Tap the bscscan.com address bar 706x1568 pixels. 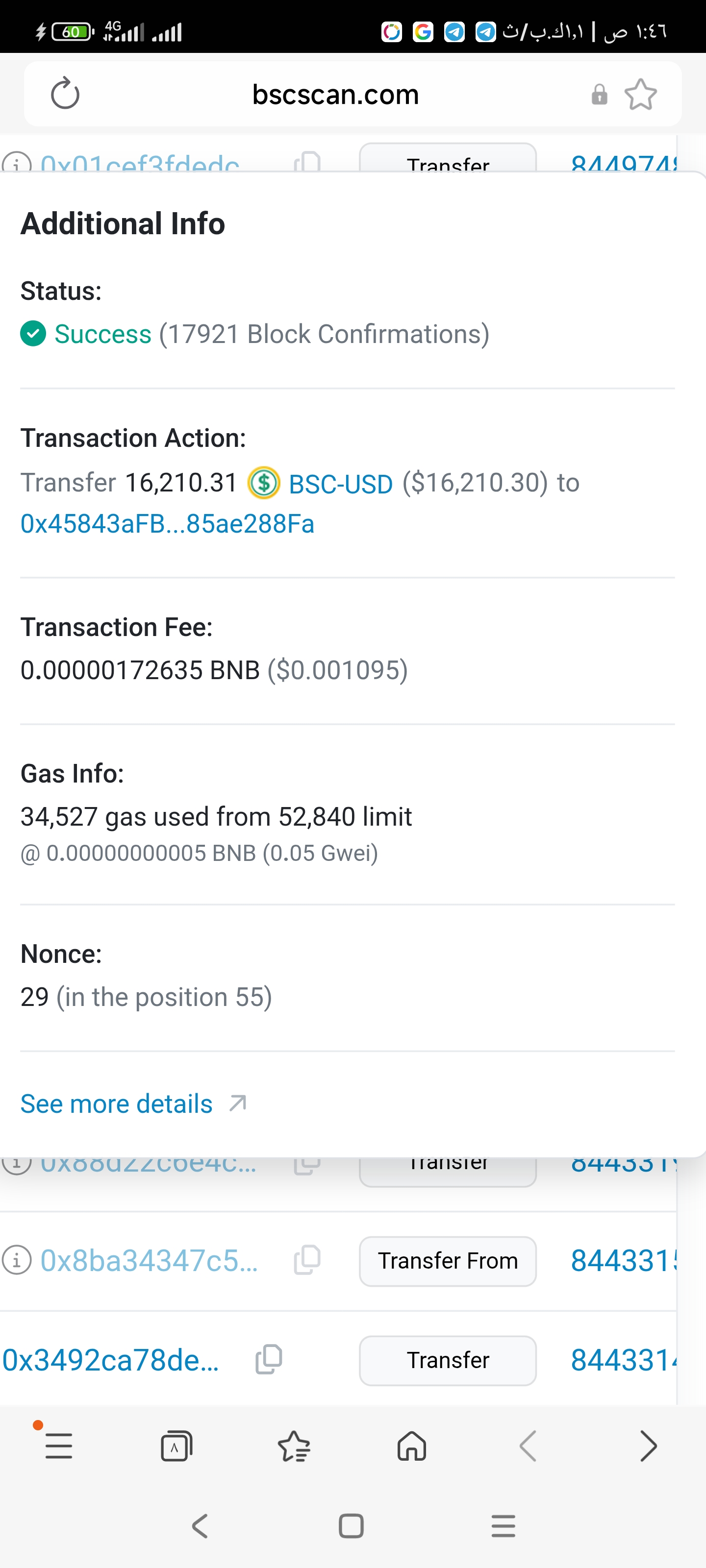tap(335, 95)
